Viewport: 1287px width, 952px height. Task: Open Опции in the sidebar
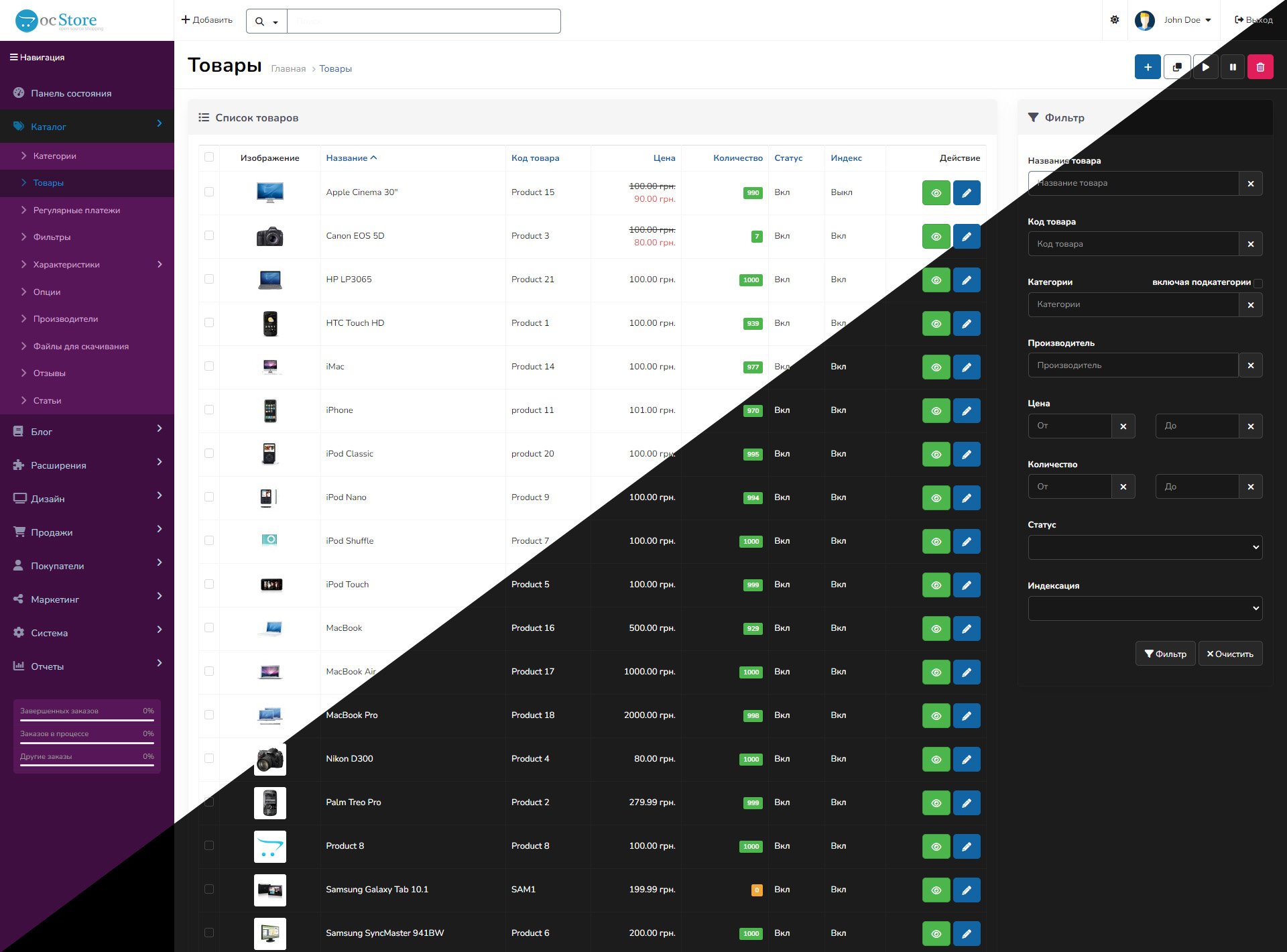(87, 292)
